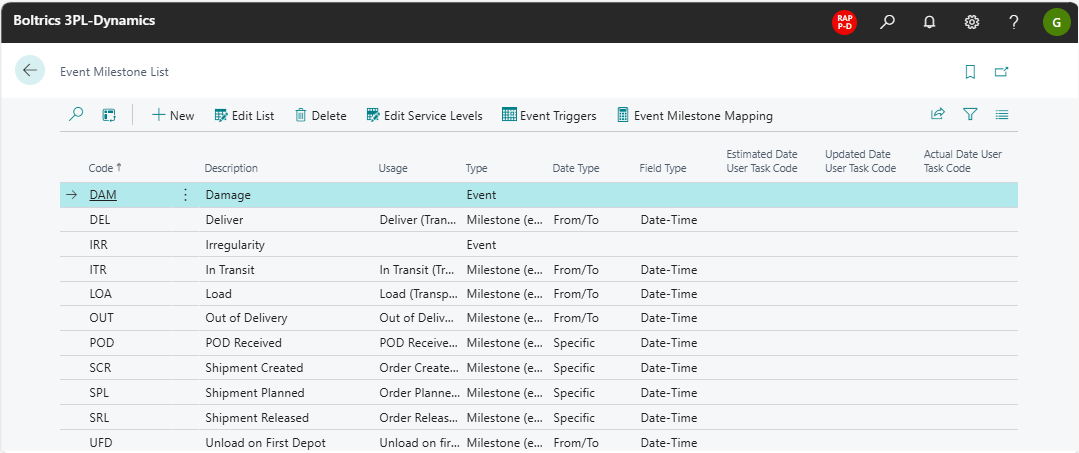Viewport: 1079px width, 453px height.
Task: Open Event Triggers
Action: click(x=549, y=116)
